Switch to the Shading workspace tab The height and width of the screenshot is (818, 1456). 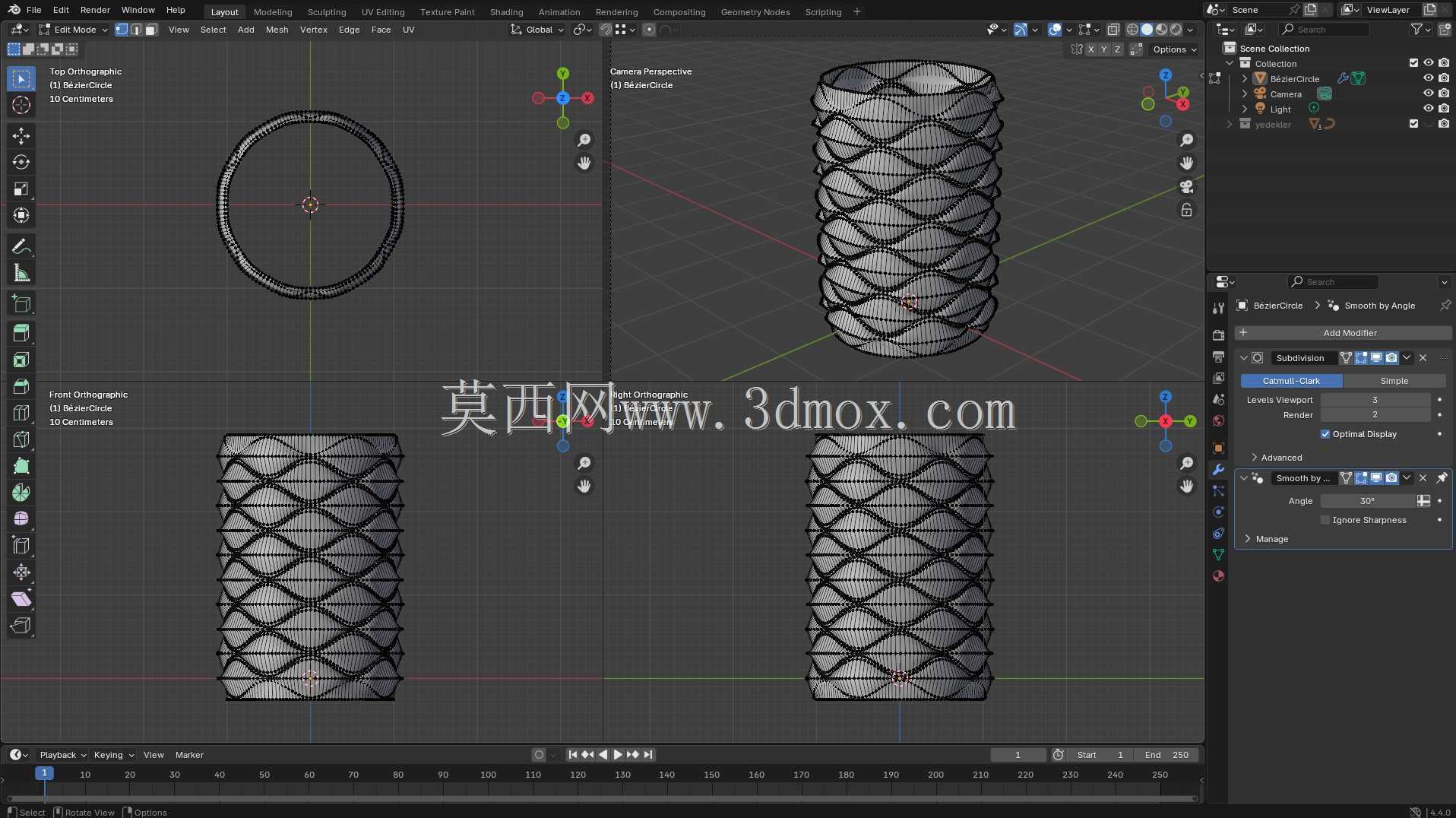point(506,11)
